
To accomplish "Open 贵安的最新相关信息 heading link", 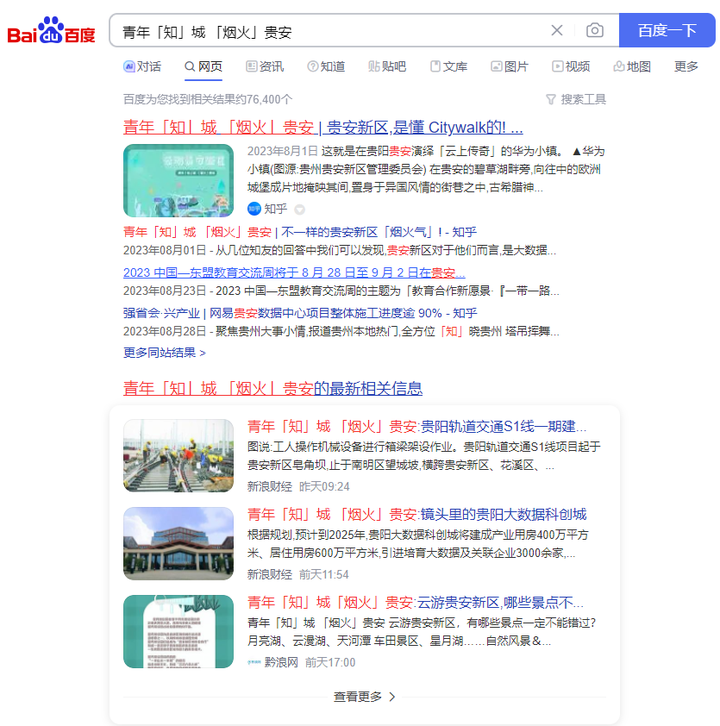I will (x=273, y=388).
